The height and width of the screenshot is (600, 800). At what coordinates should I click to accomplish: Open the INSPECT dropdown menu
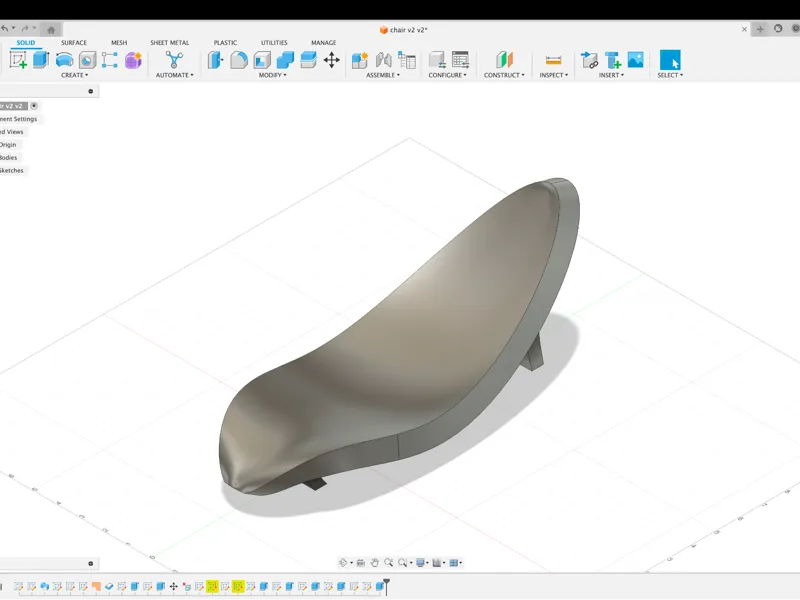pos(554,75)
